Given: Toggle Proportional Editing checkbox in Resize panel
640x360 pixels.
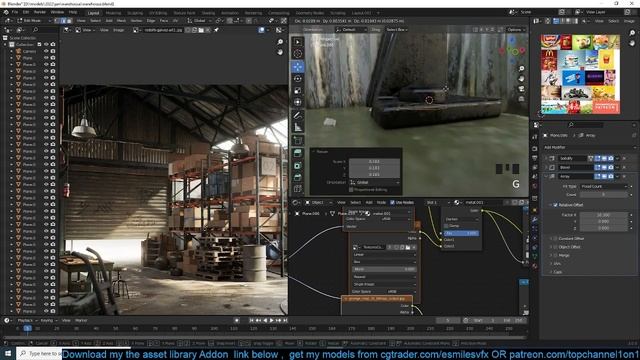Looking at the screenshot, I should pyautogui.click(x=351, y=189).
